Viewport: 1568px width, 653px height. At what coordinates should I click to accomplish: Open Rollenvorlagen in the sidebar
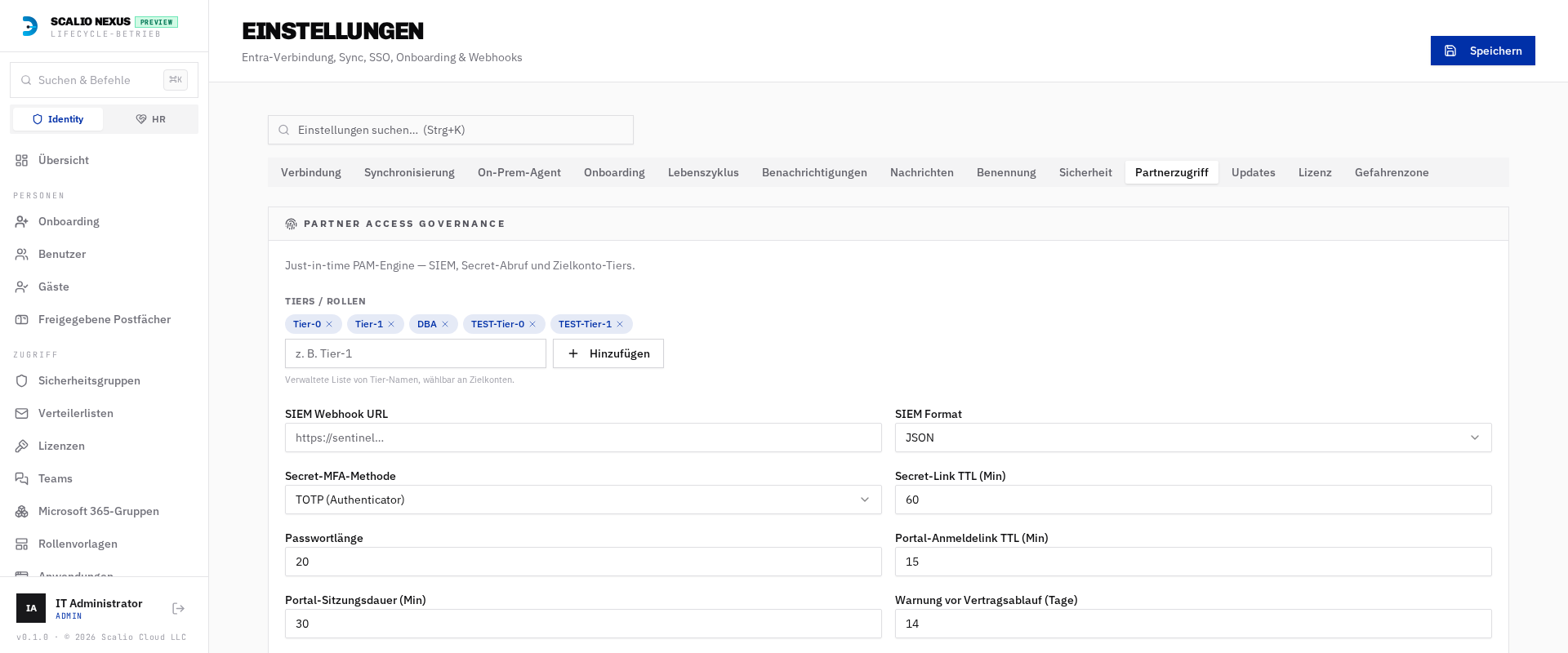(105, 544)
